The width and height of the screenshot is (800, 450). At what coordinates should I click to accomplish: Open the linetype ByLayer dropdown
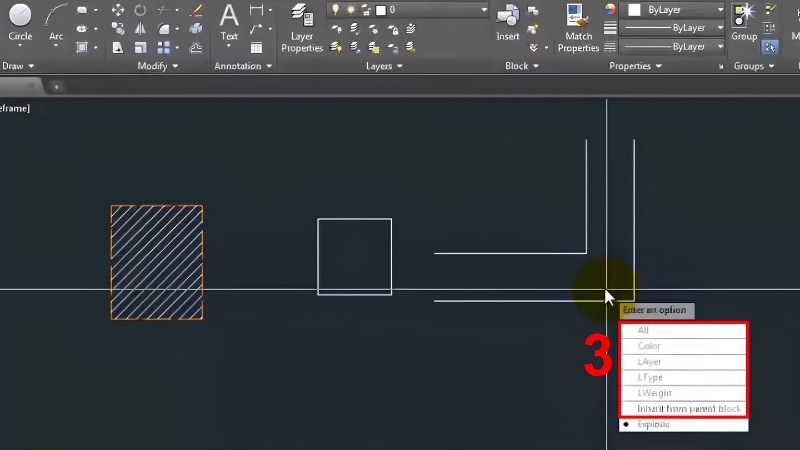(720, 46)
